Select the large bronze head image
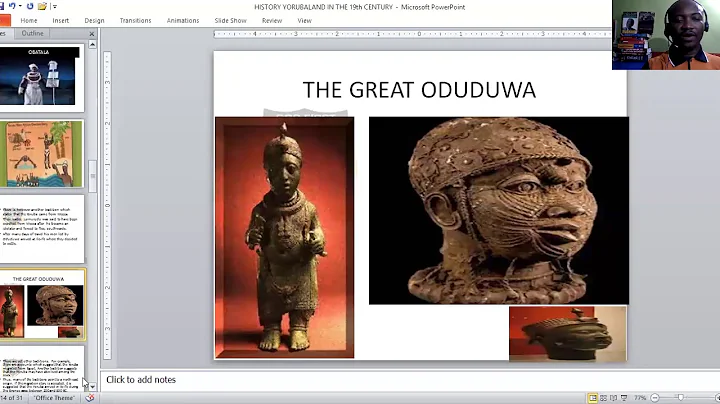 click(499, 210)
